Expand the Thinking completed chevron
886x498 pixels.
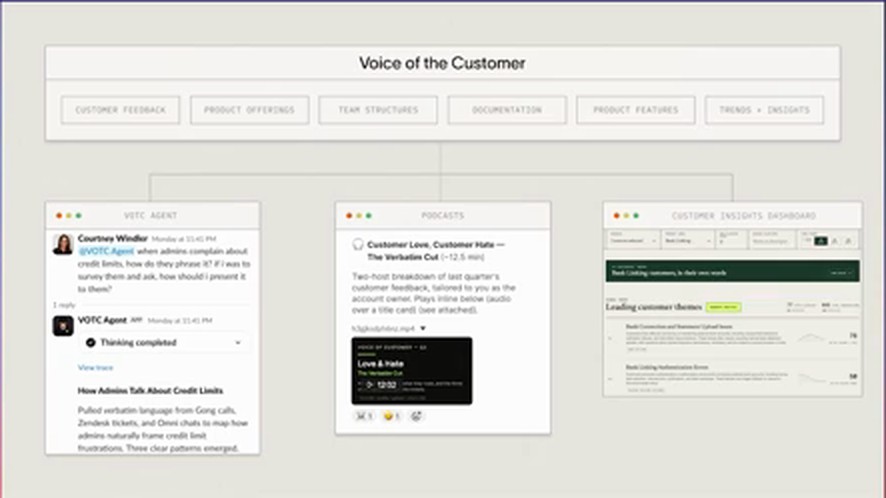tap(238, 343)
